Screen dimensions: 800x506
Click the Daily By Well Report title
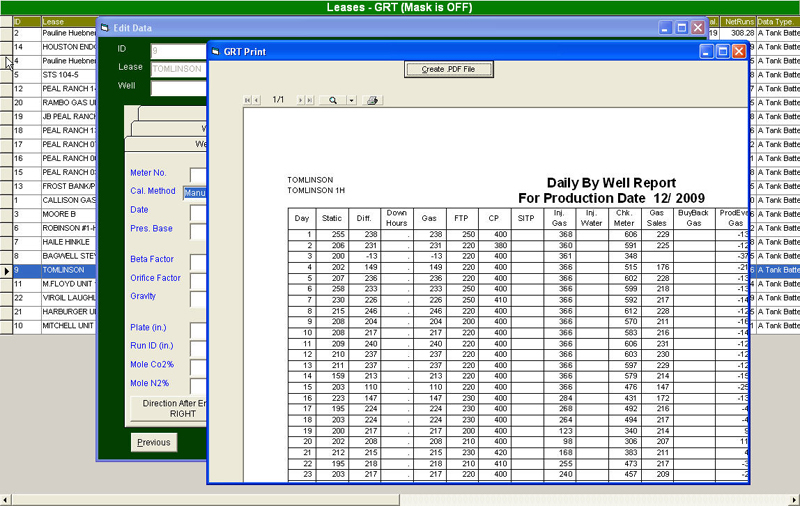pyautogui.click(x=611, y=183)
